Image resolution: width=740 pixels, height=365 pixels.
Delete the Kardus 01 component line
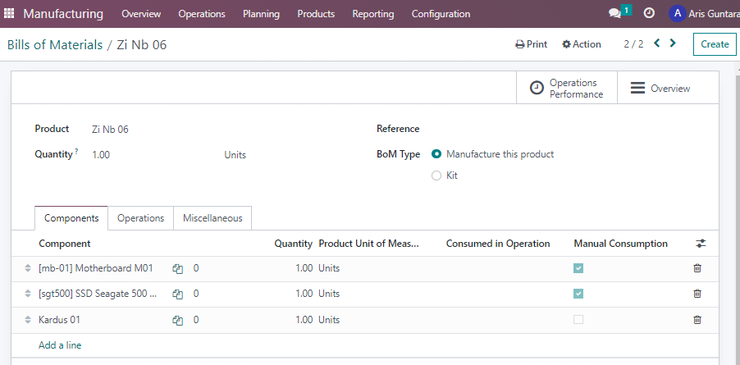pos(697,320)
